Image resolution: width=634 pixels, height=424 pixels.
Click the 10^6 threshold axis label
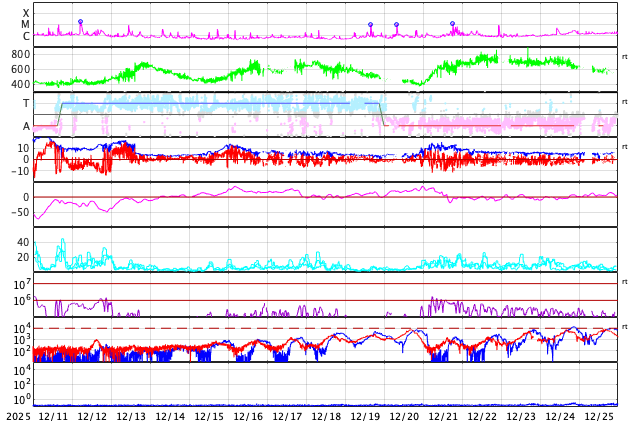(22, 300)
